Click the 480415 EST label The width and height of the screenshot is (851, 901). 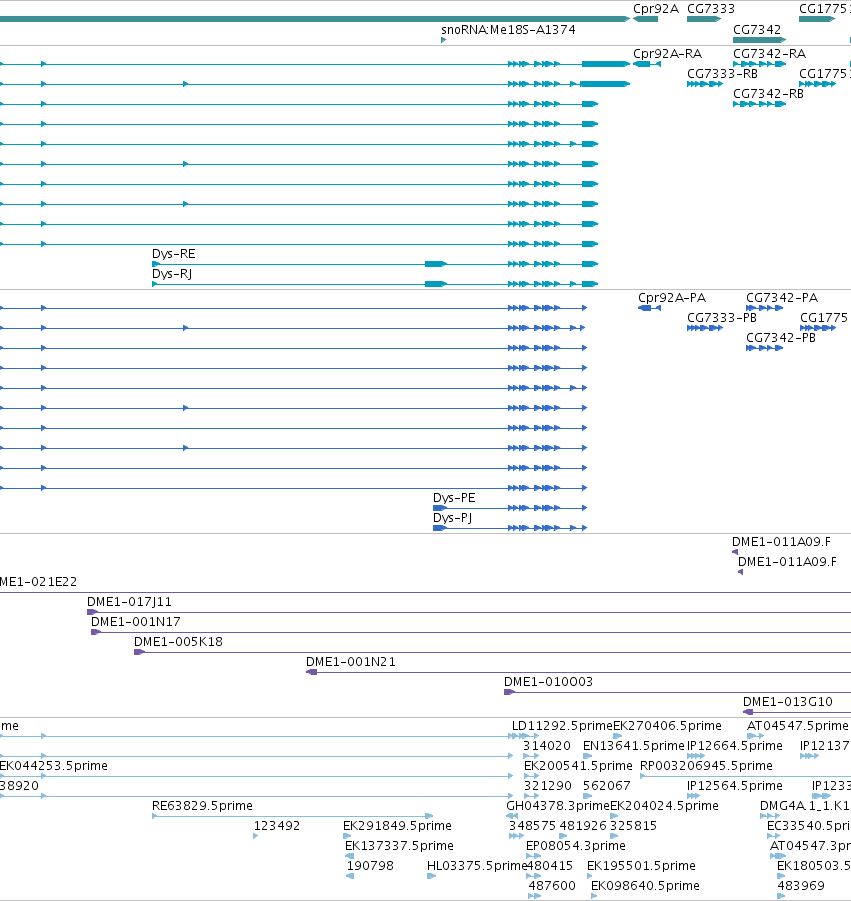point(550,866)
